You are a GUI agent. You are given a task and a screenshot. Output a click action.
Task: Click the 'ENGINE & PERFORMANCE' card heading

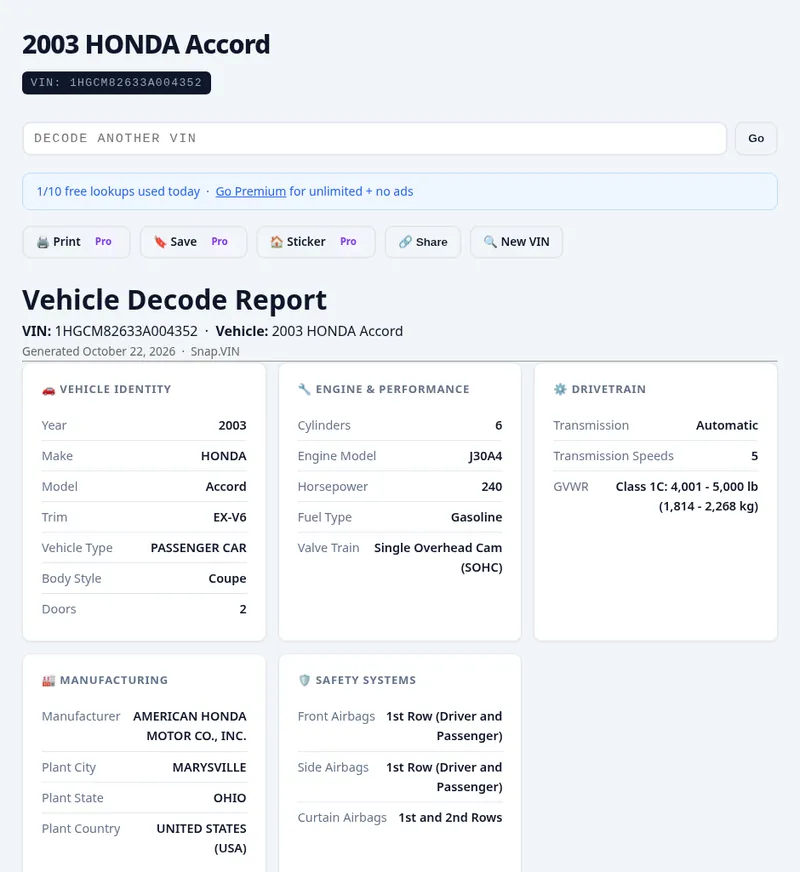point(392,389)
